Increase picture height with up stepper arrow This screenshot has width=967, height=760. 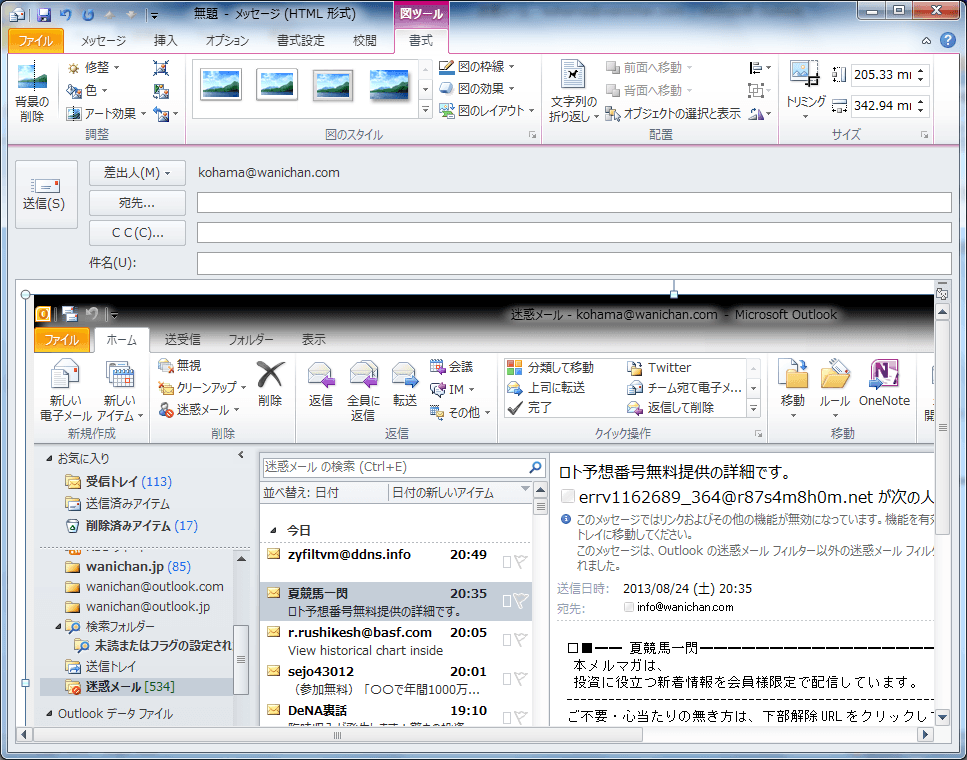(x=921, y=70)
